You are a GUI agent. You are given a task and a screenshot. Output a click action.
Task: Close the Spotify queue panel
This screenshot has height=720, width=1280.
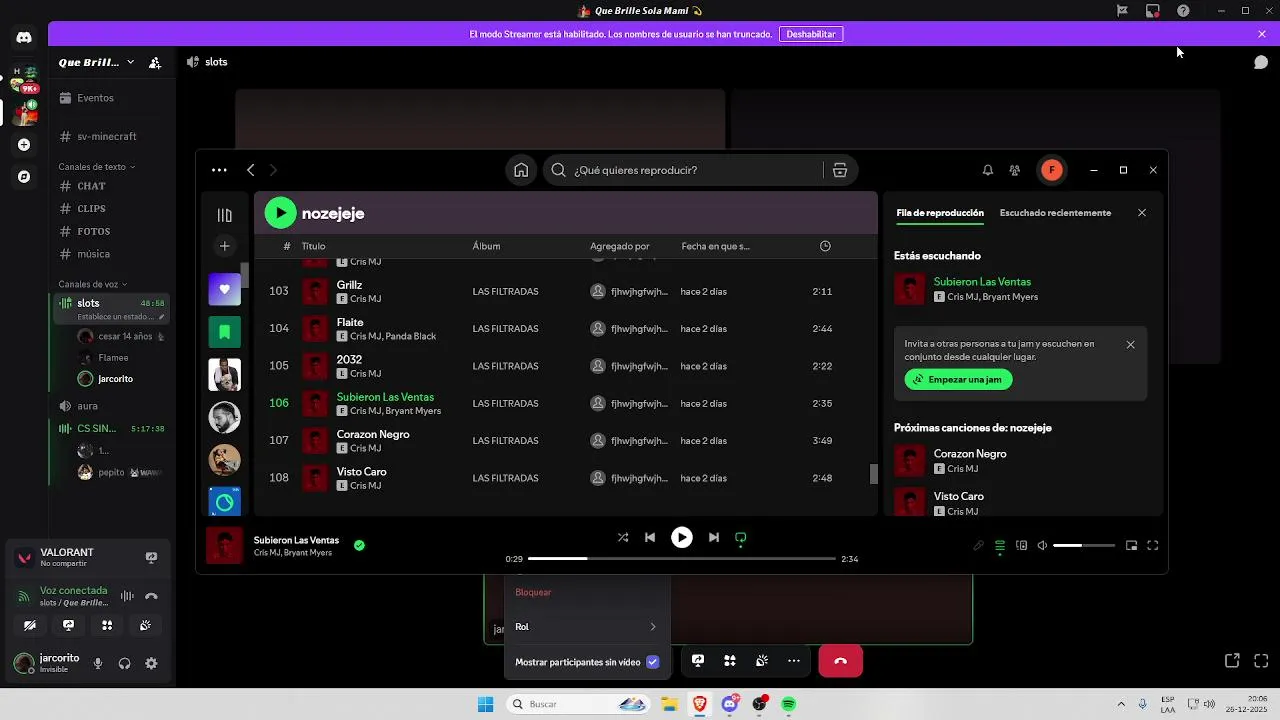click(x=1142, y=213)
